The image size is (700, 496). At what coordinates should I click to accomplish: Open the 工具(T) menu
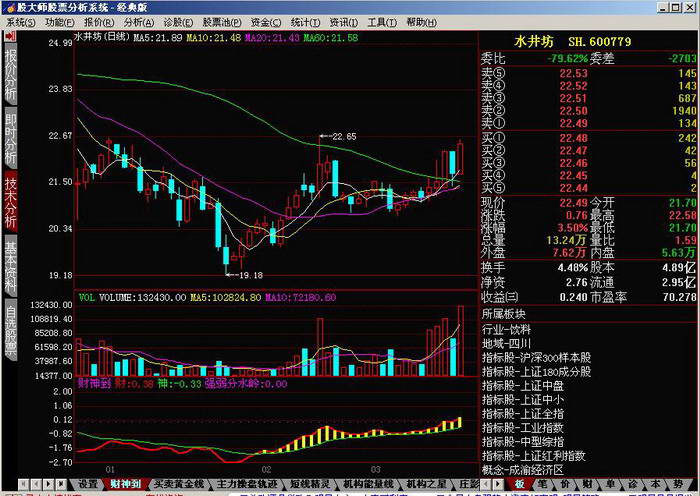pyautogui.click(x=382, y=22)
